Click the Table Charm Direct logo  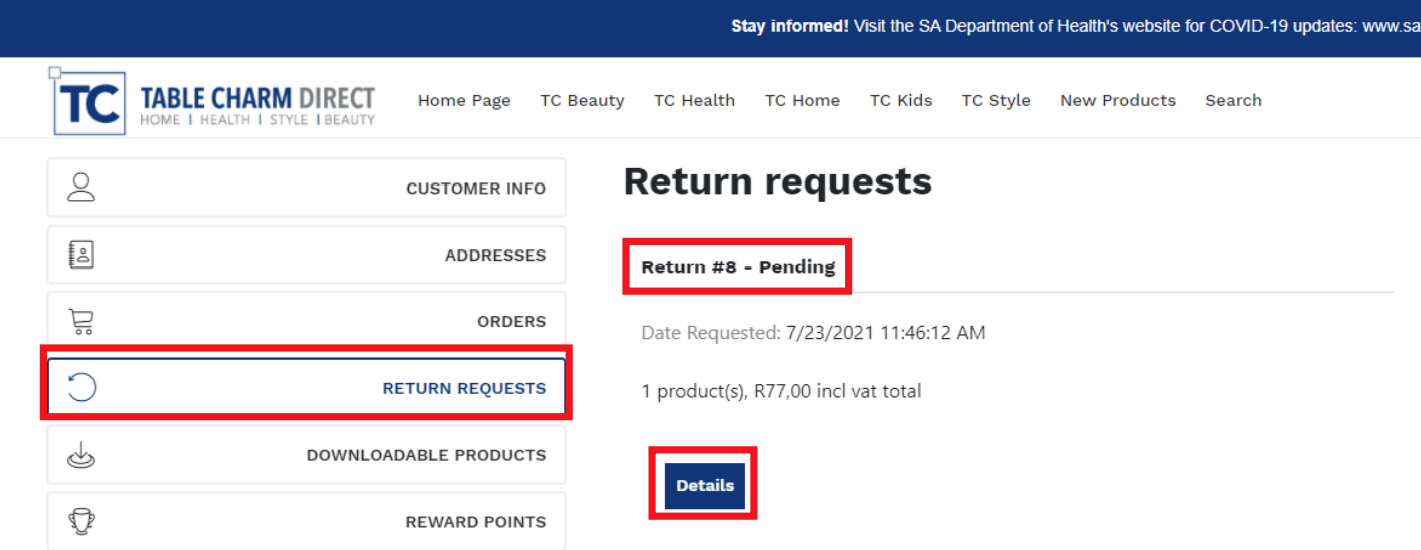point(215,103)
